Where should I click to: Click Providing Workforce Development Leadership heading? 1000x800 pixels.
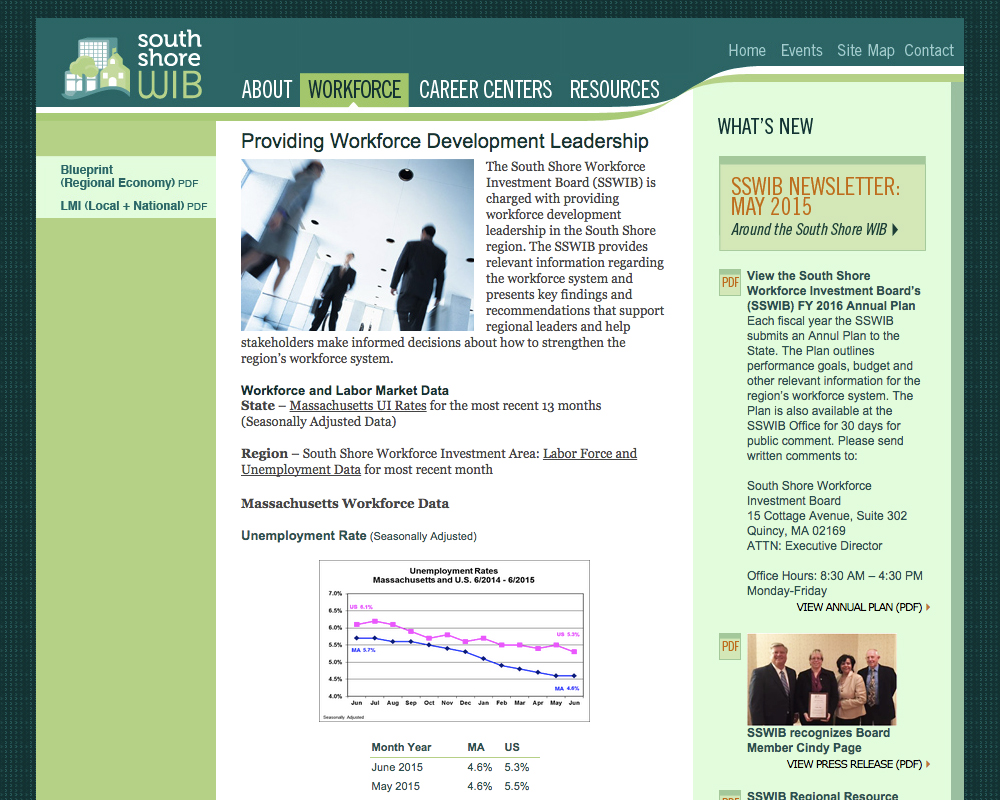click(x=445, y=141)
